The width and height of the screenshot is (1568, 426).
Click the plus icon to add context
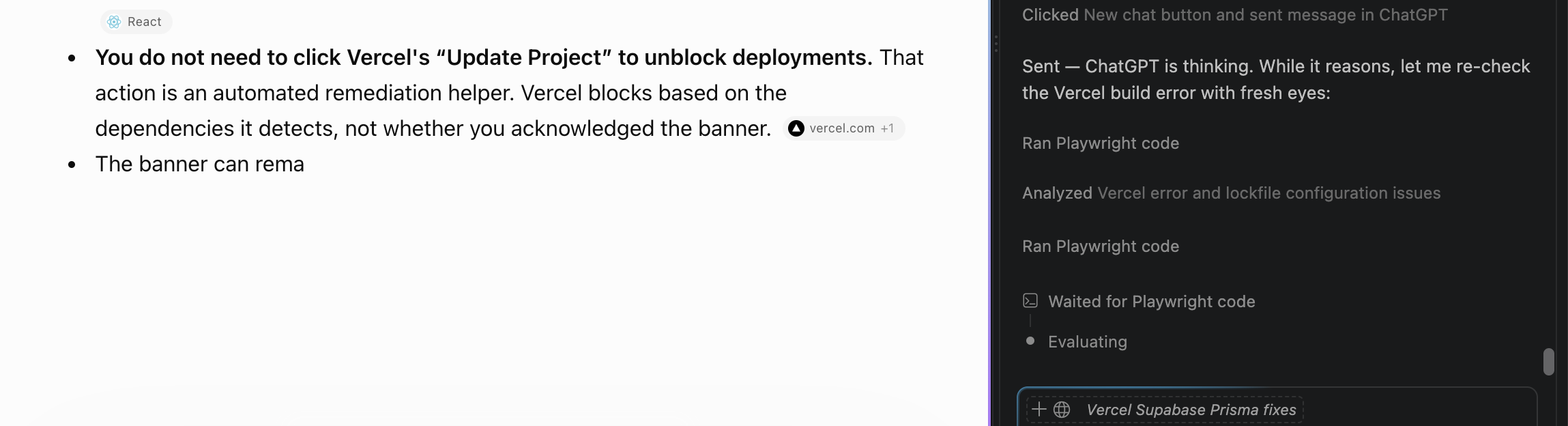click(1039, 410)
